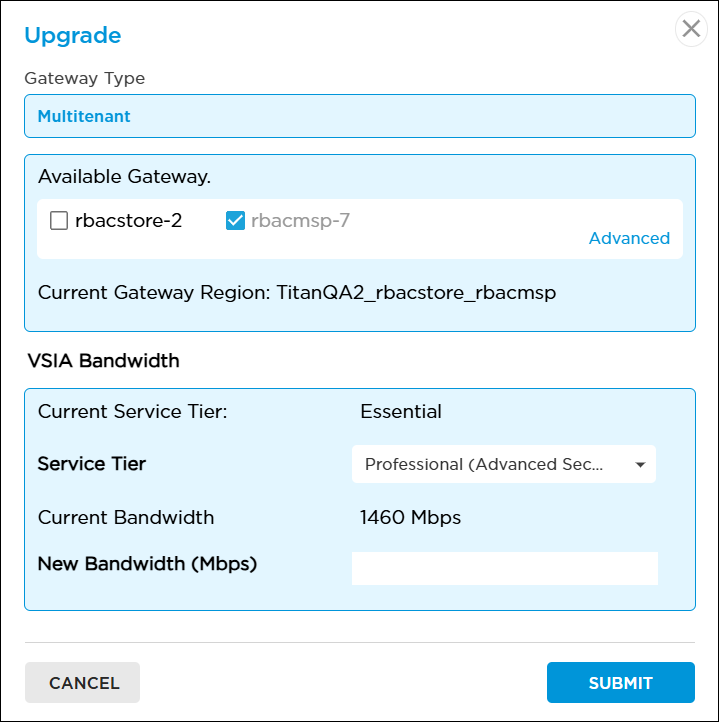The image size is (719, 722).
Task: Click the VSIA Bandwidth section heading
Action: (103, 361)
